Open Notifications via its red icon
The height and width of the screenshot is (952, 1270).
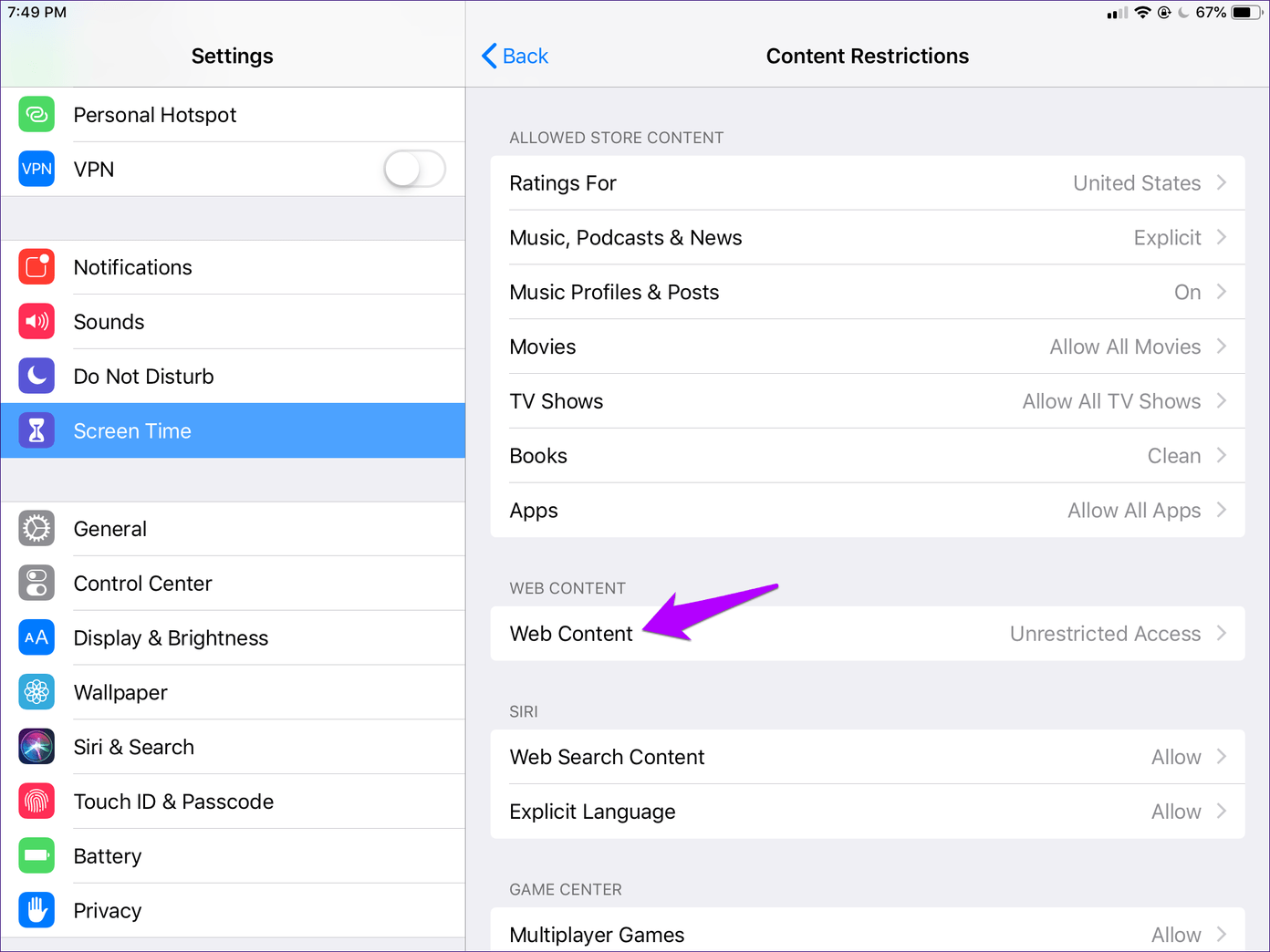tap(36, 267)
